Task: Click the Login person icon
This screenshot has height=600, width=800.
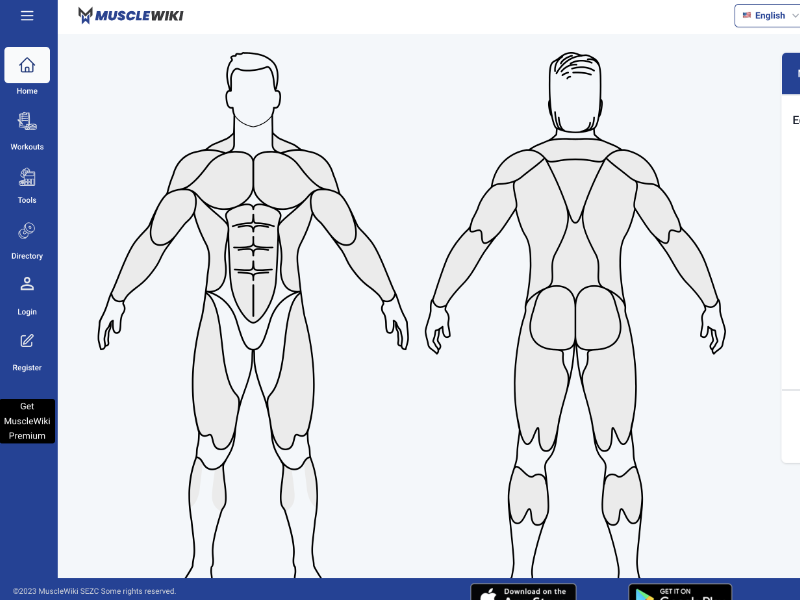Action: tap(27, 284)
